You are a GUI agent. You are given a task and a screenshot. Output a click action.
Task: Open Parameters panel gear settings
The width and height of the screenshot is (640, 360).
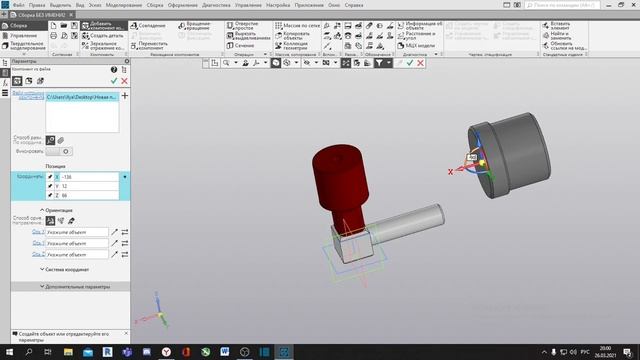(127, 61)
